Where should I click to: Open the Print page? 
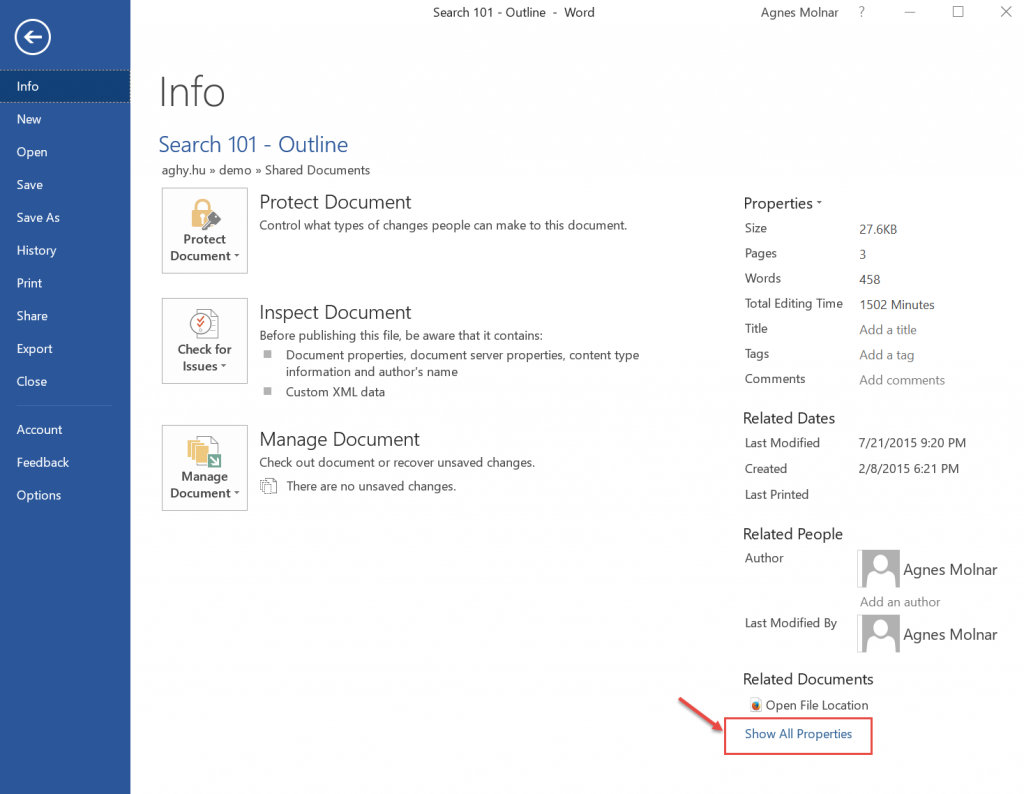(65, 283)
